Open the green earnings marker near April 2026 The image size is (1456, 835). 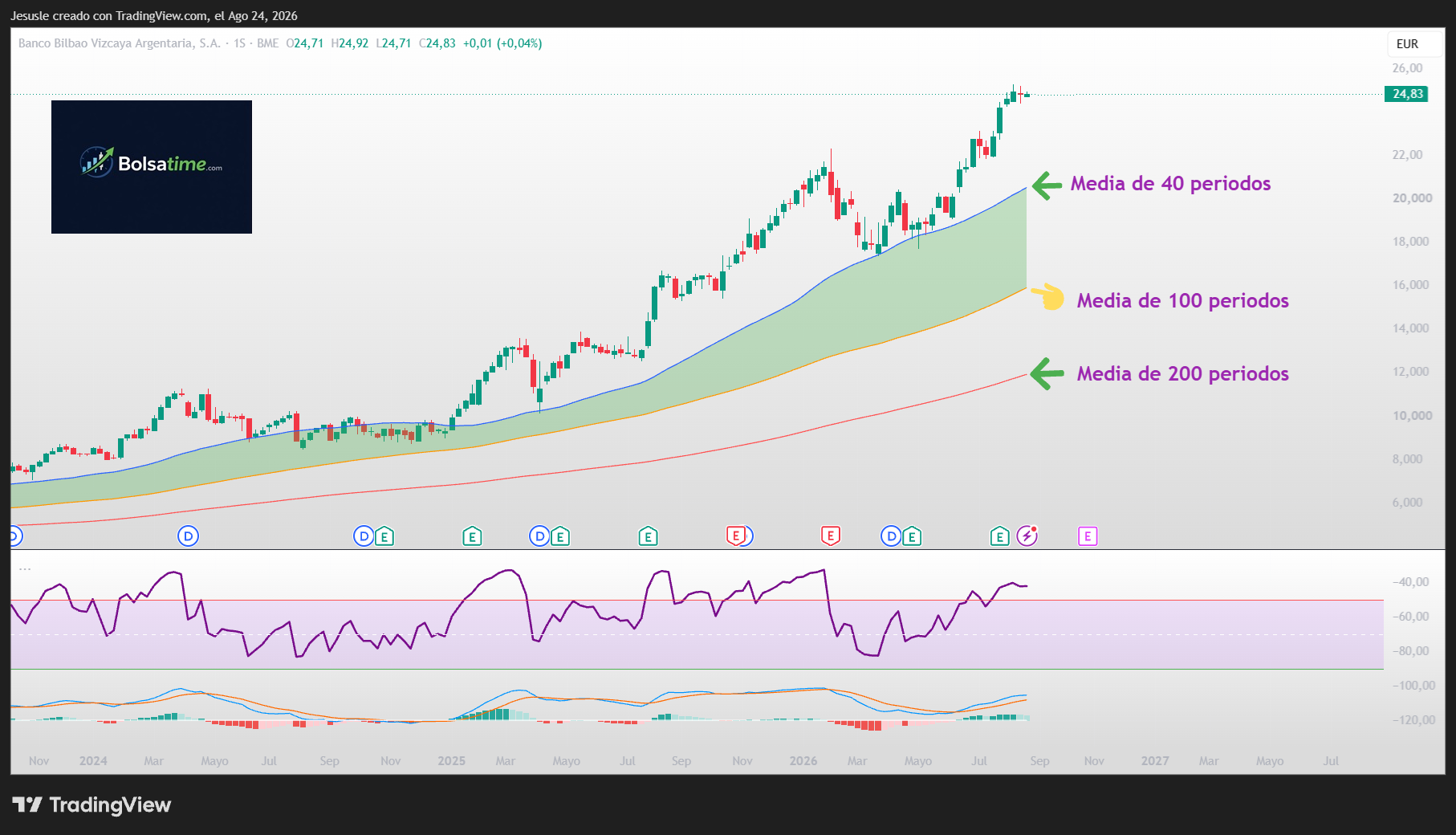912,536
